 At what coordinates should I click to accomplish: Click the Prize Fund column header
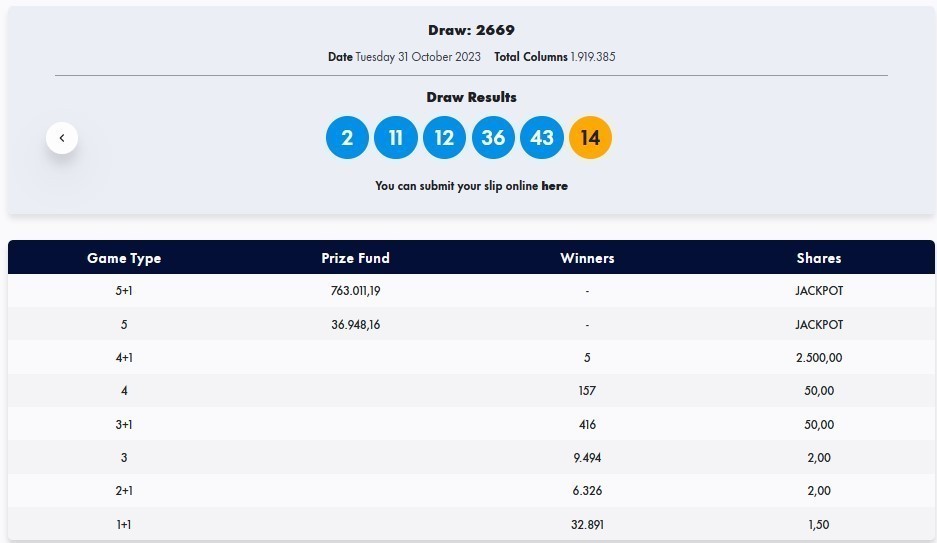pyautogui.click(x=355, y=258)
